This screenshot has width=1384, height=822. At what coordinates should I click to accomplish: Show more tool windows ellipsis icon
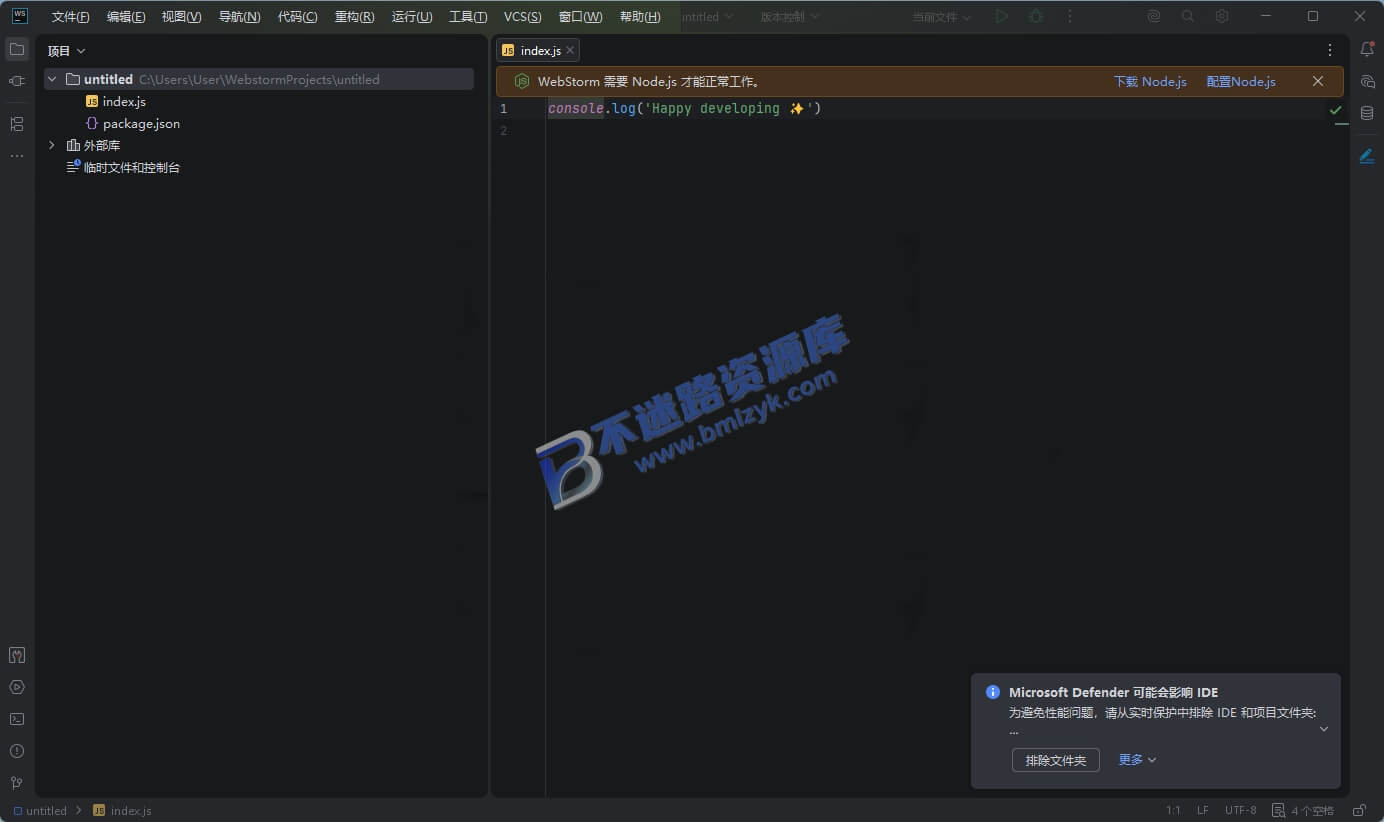[17, 156]
